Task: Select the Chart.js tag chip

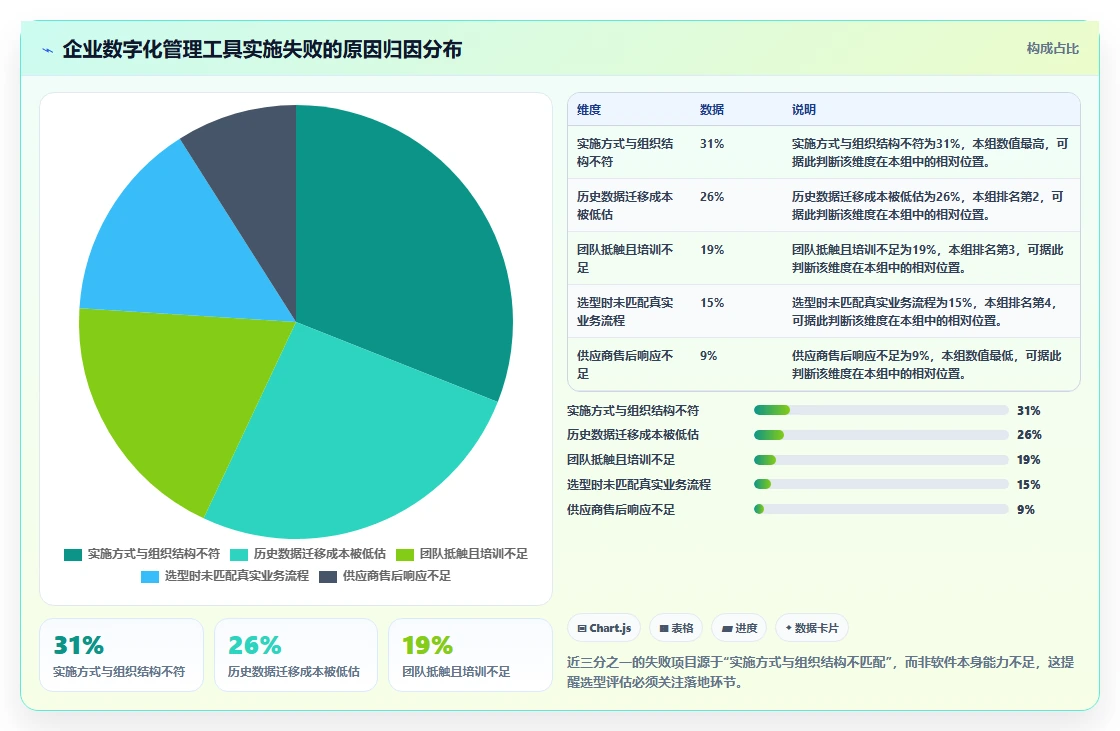Action: pyautogui.click(x=604, y=628)
